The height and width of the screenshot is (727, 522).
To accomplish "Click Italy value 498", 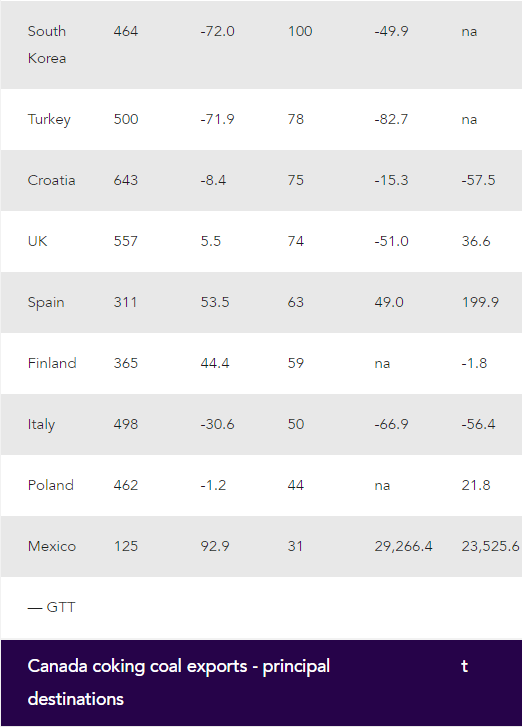I will [x=126, y=424].
